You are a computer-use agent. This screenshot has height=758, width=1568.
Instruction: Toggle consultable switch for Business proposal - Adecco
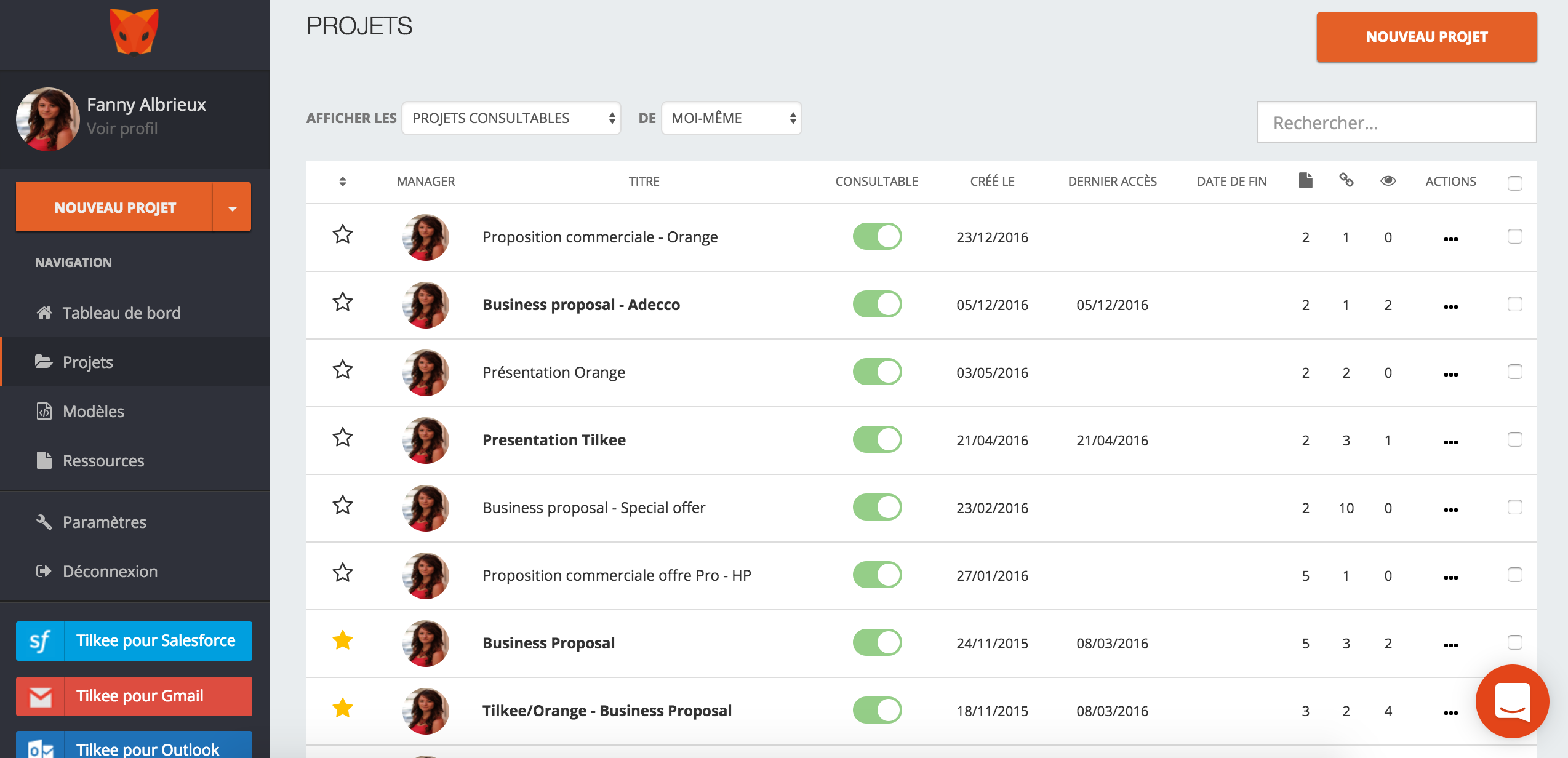coord(877,304)
